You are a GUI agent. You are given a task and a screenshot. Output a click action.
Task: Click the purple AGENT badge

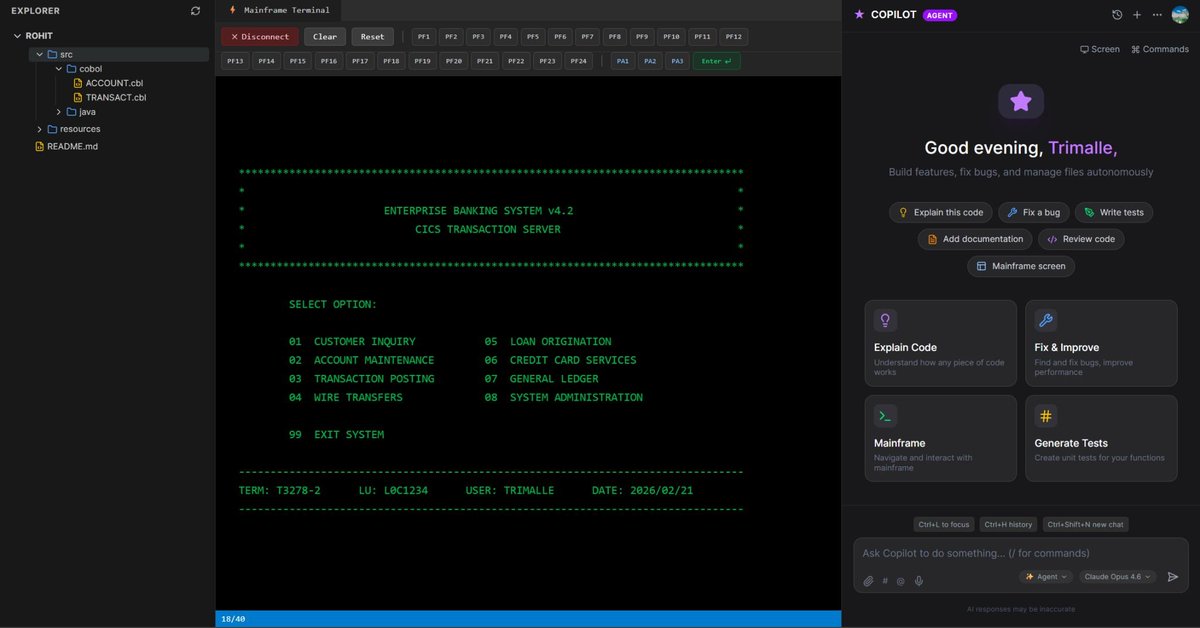(940, 15)
